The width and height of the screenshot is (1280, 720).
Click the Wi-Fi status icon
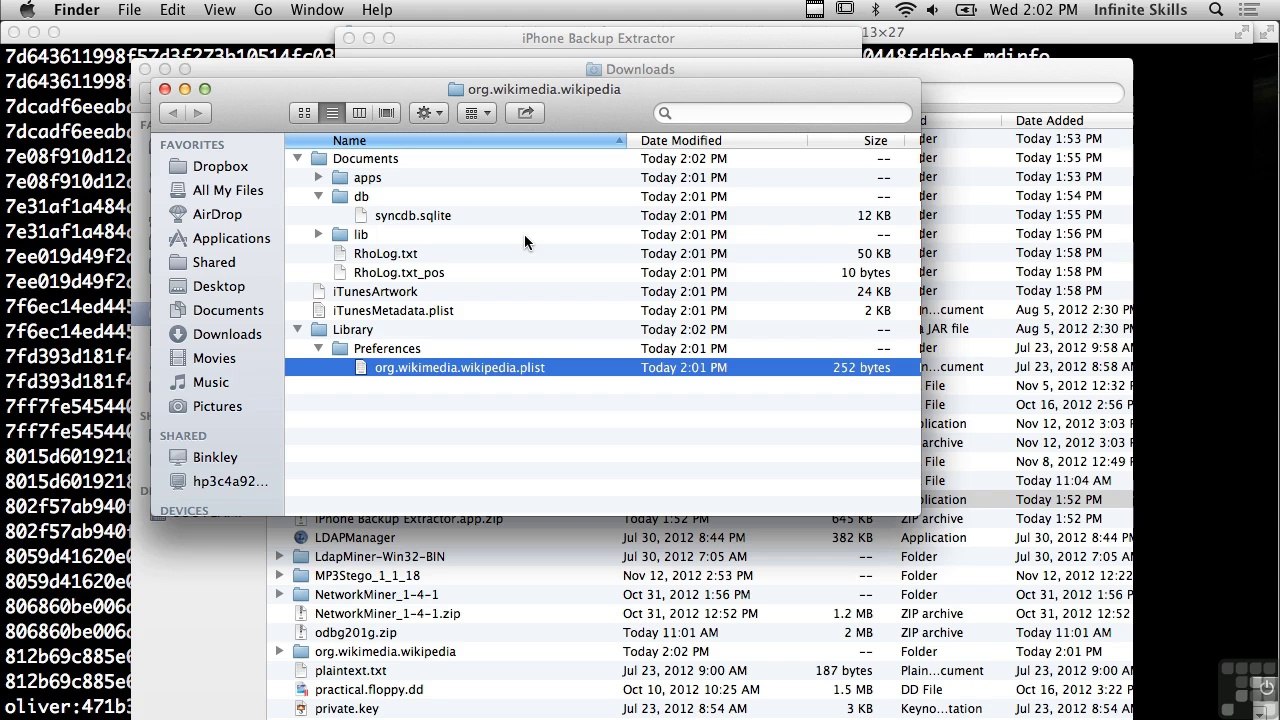pyautogui.click(x=906, y=10)
